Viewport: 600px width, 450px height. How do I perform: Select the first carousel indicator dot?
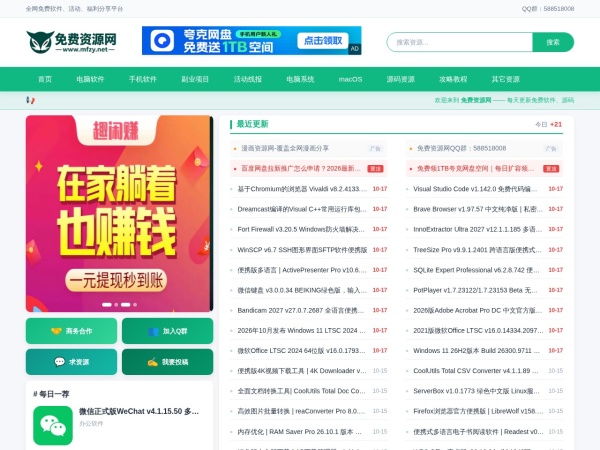[x=107, y=305]
